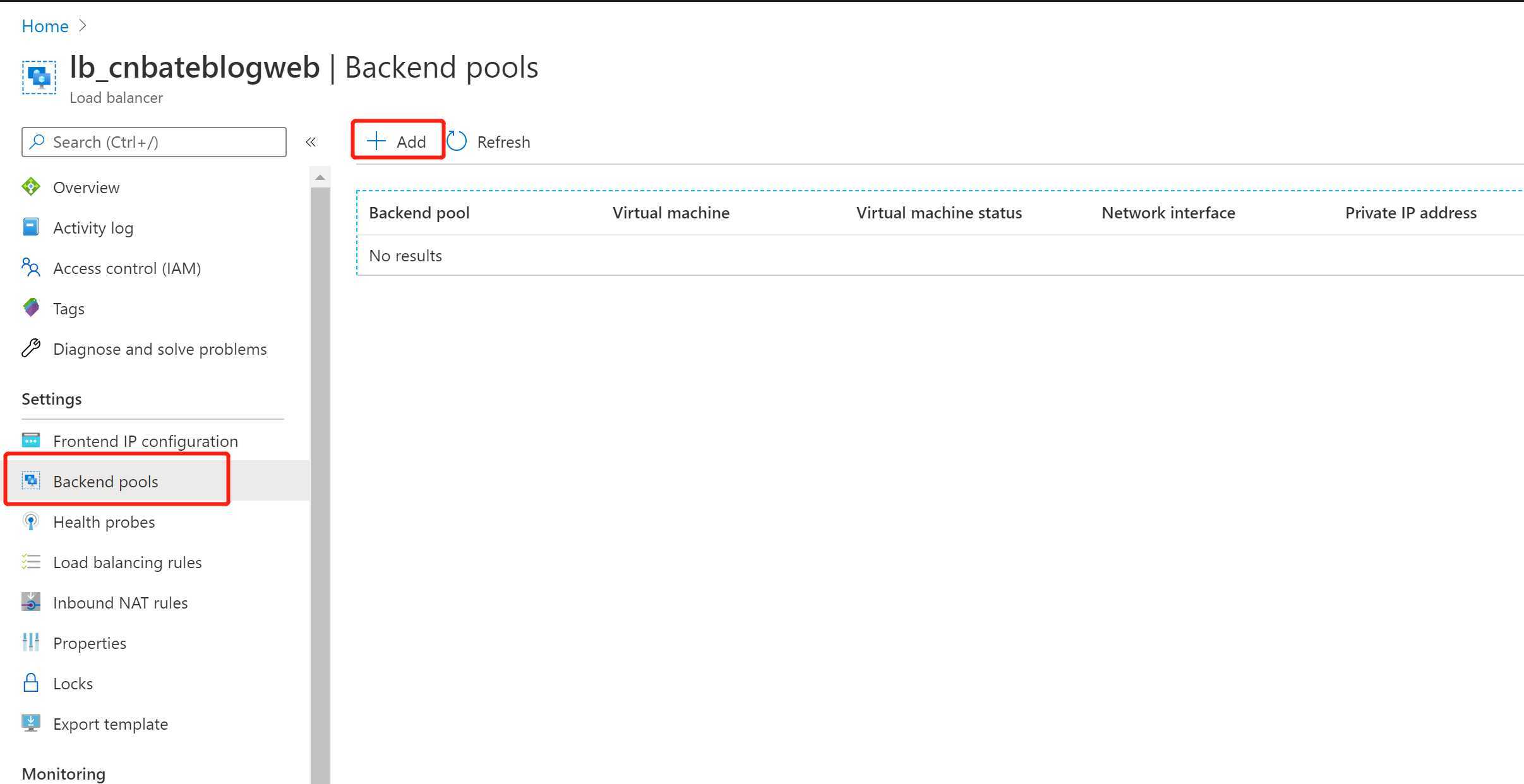Click the Settings section heading
Screen dimensions: 1524x784
[52, 399]
